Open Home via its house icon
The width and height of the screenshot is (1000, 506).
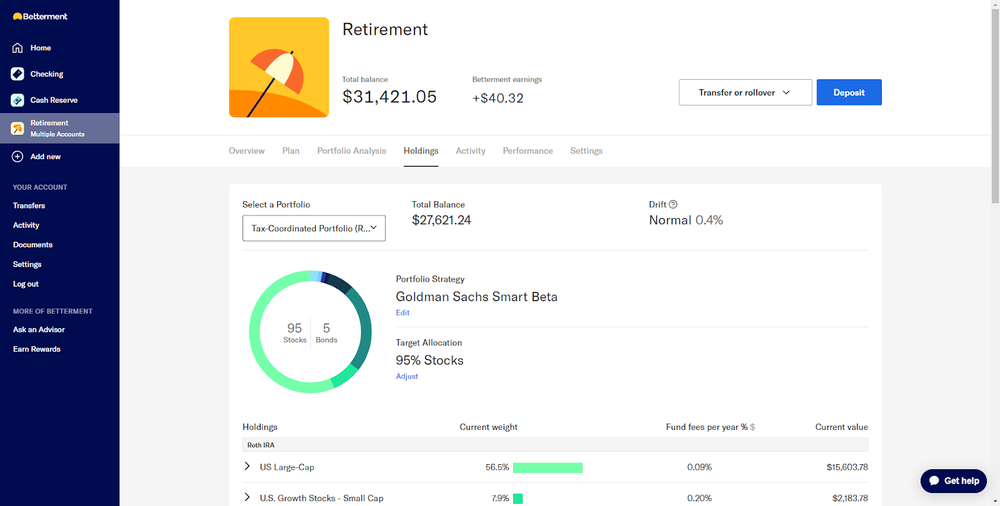pos(17,48)
